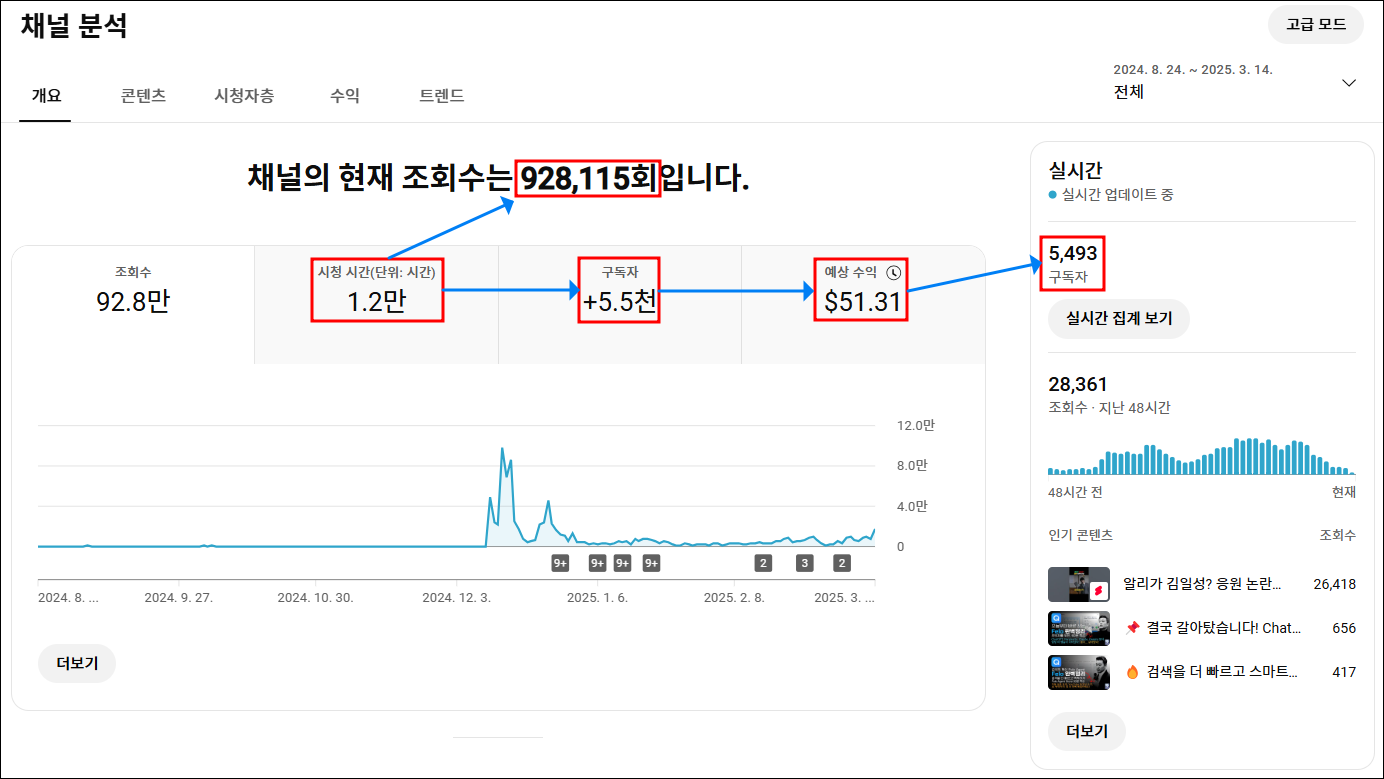View the 트렌드 tab

tap(441, 96)
